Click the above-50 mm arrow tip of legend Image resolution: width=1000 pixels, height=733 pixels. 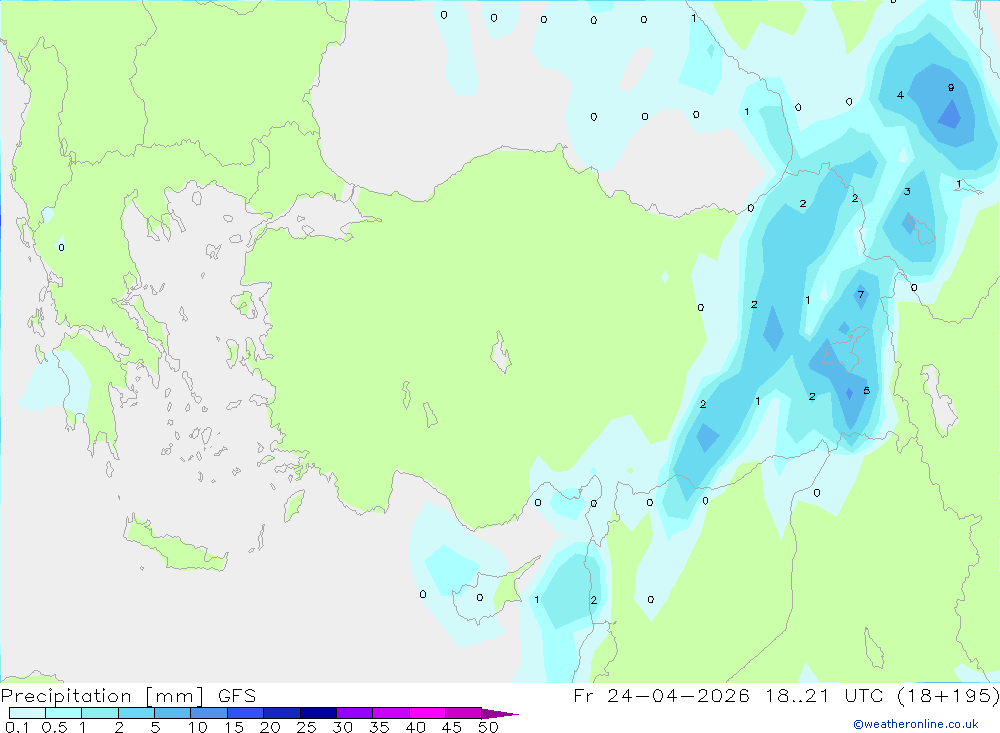(x=500, y=713)
